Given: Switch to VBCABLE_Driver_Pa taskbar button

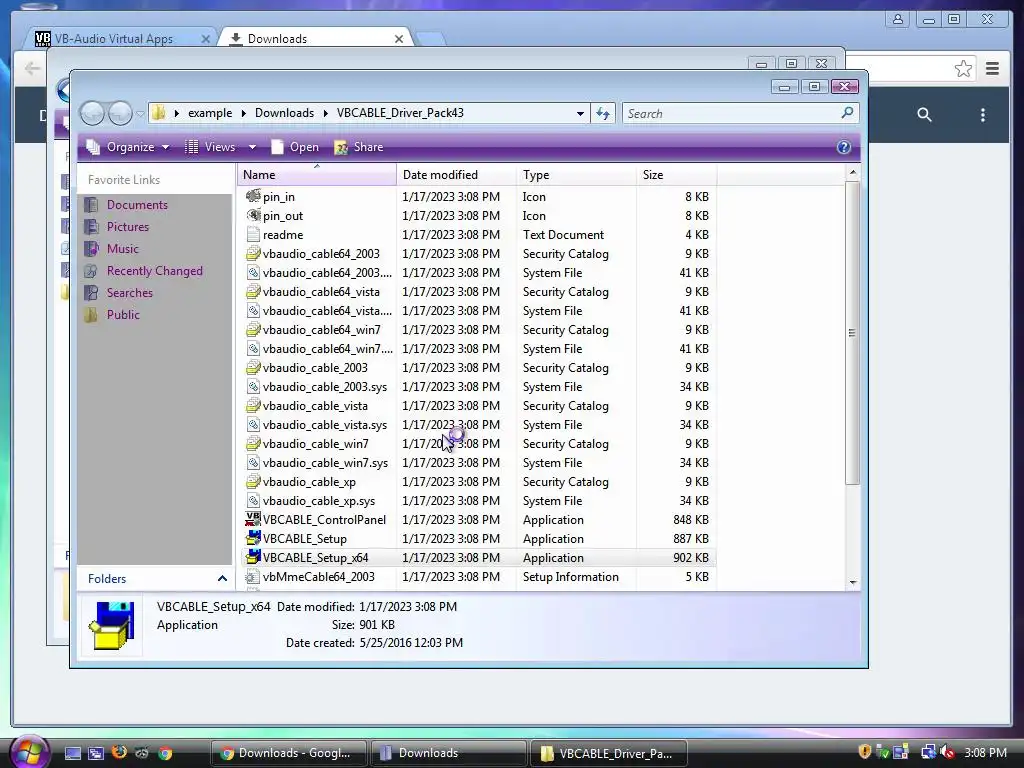Looking at the screenshot, I should (x=609, y=753).
